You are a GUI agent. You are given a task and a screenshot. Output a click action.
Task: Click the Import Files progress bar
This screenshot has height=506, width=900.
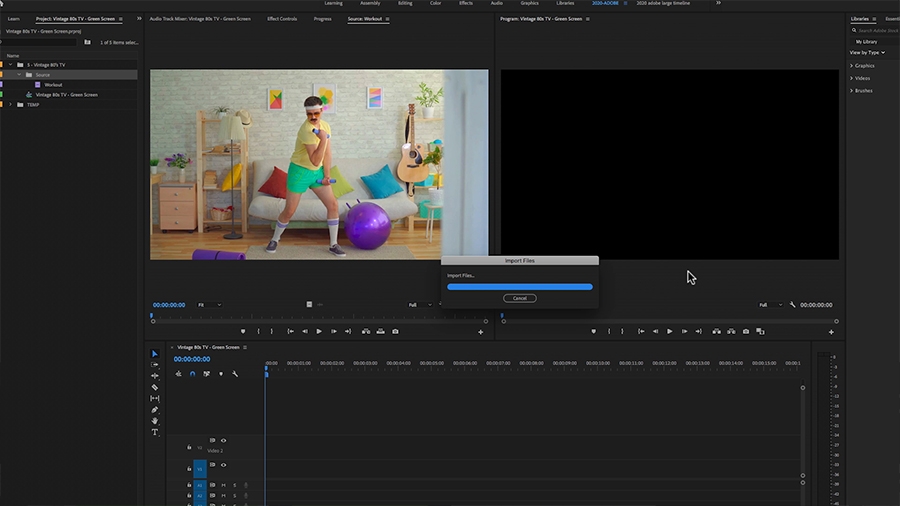tap(519, 287)
